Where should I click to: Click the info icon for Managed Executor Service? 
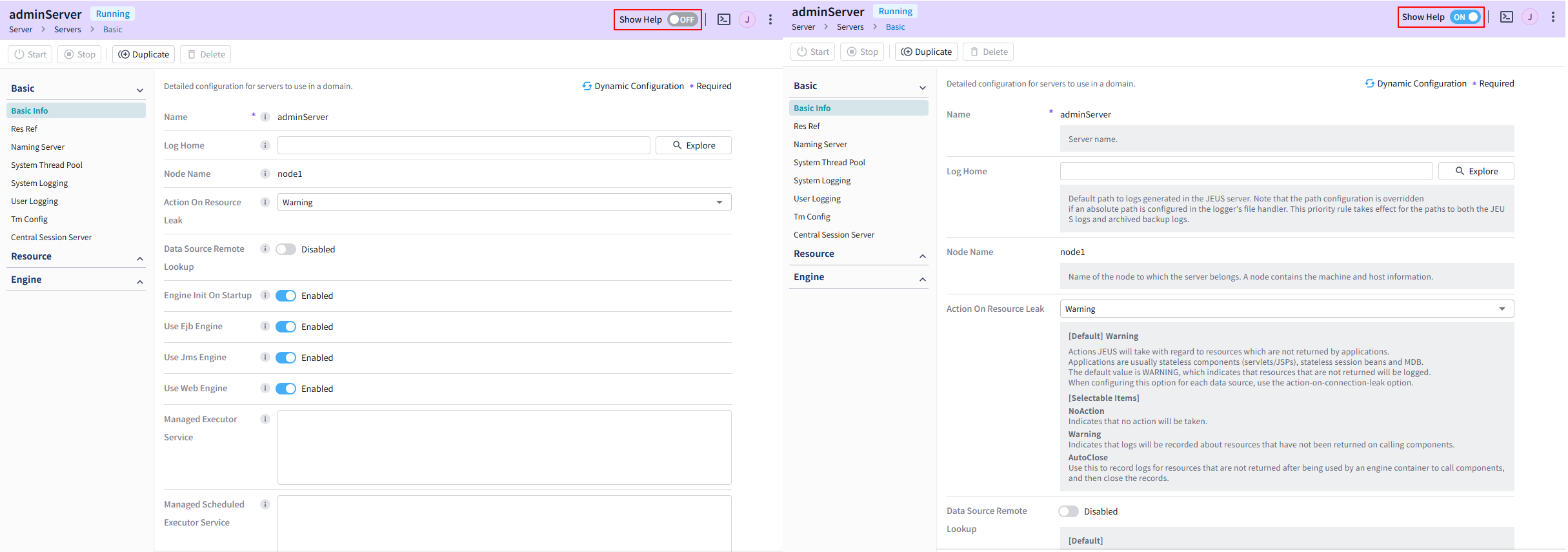265,419
